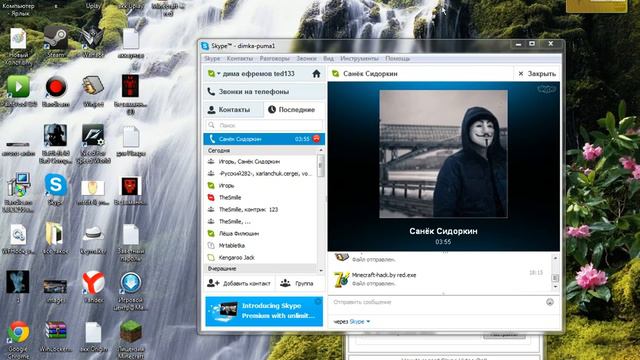This screenshot has width=640, height=360.
Task: Click the Minecraft-hack.by red.exe file link
Action: click(384, 275)
